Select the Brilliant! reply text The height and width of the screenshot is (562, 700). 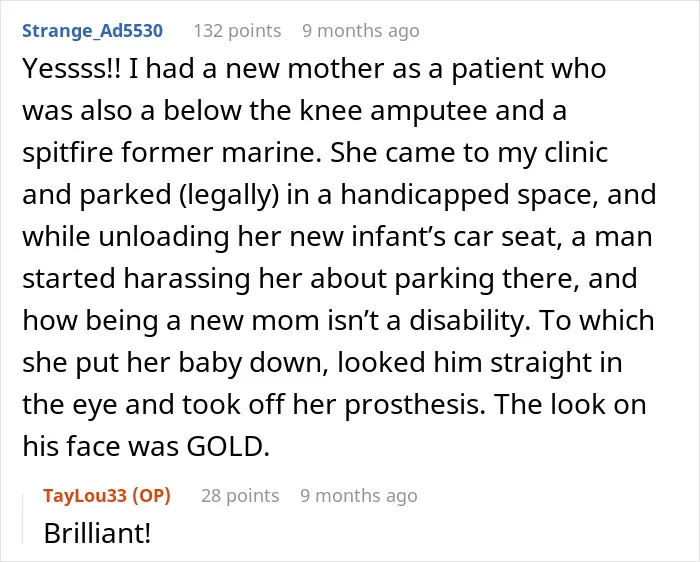point(97,533)
